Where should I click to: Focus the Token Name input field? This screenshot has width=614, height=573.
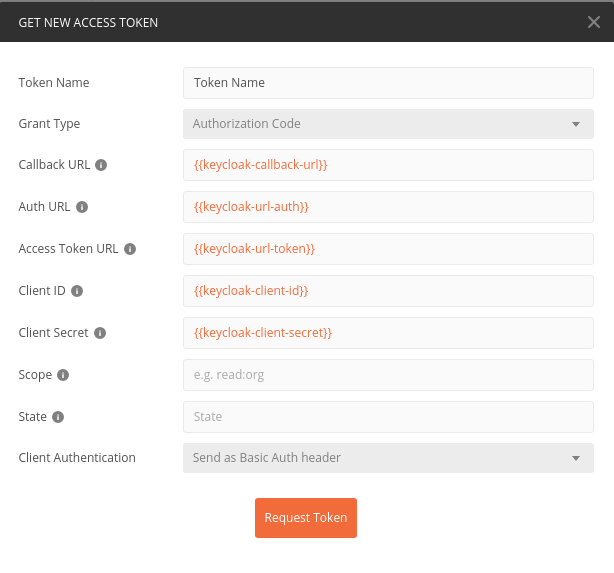coord(388,83)
